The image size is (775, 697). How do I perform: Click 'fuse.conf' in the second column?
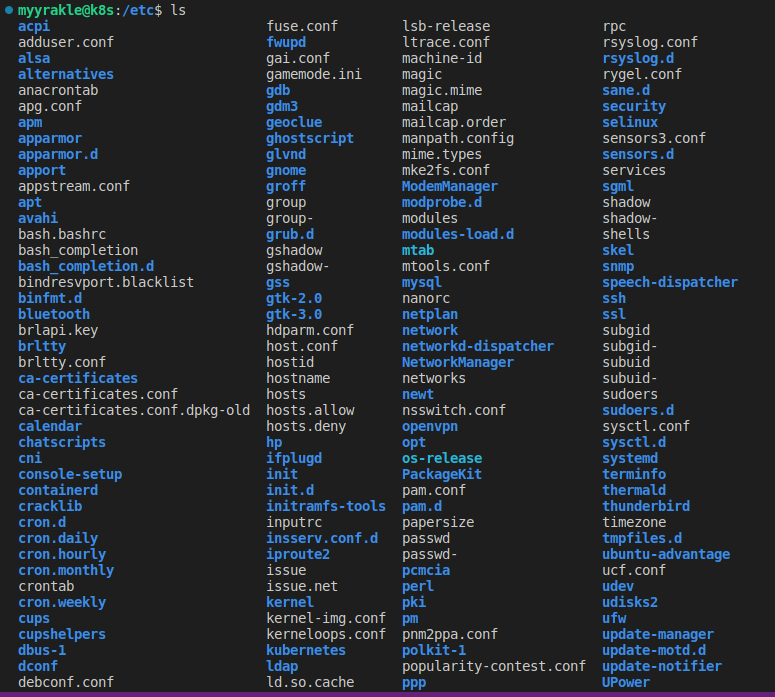tap(302, 26)
